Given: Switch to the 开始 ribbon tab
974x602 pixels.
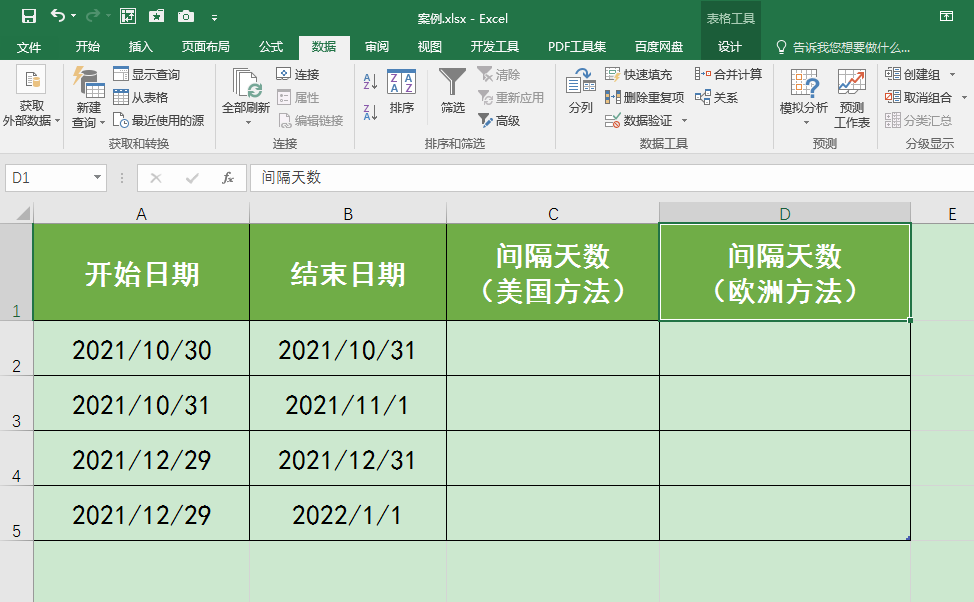Looking at the screenshot, I should (88, 47).
